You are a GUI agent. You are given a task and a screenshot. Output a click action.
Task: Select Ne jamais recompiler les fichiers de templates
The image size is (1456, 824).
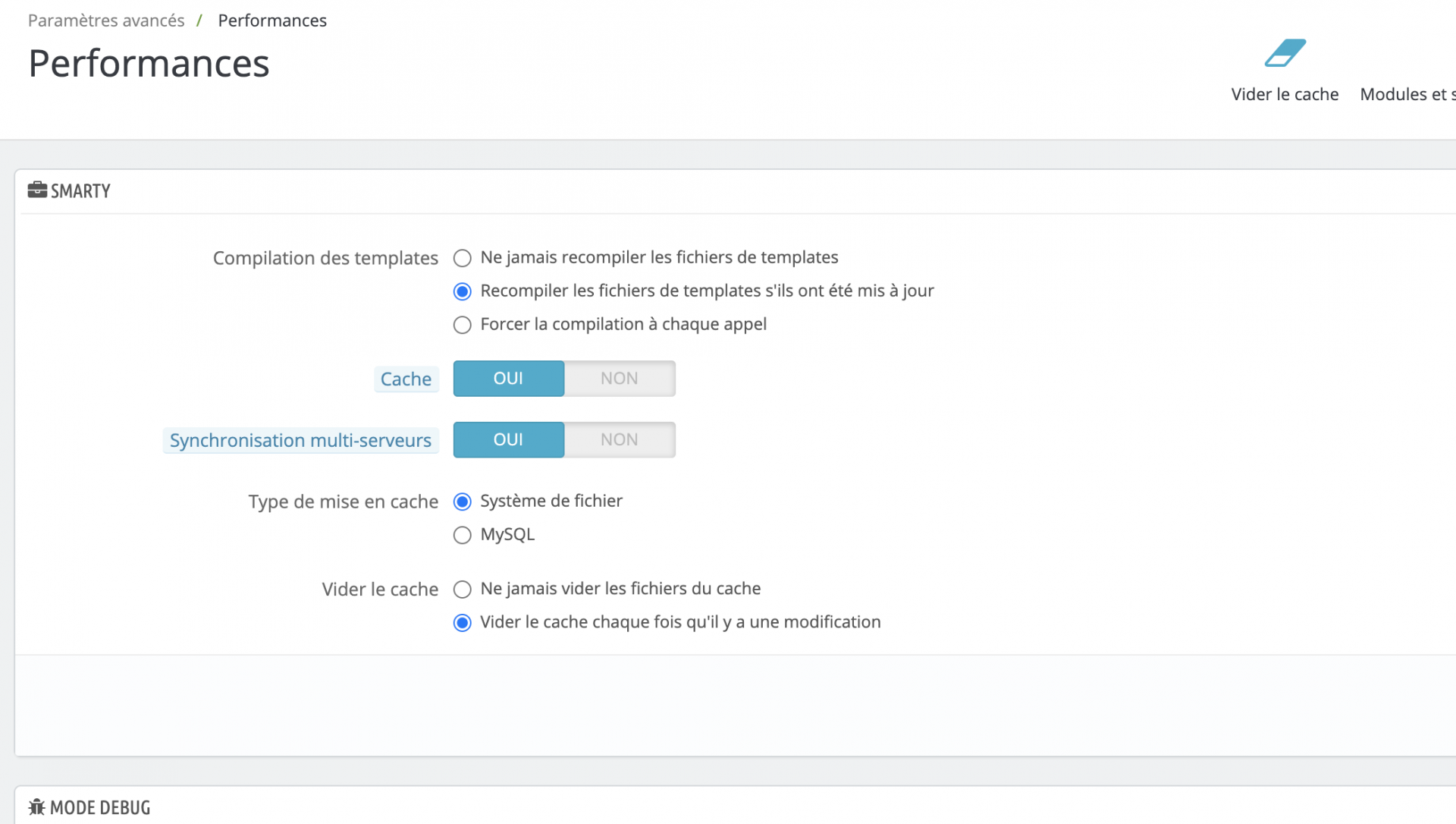click(x=462, y=258)
